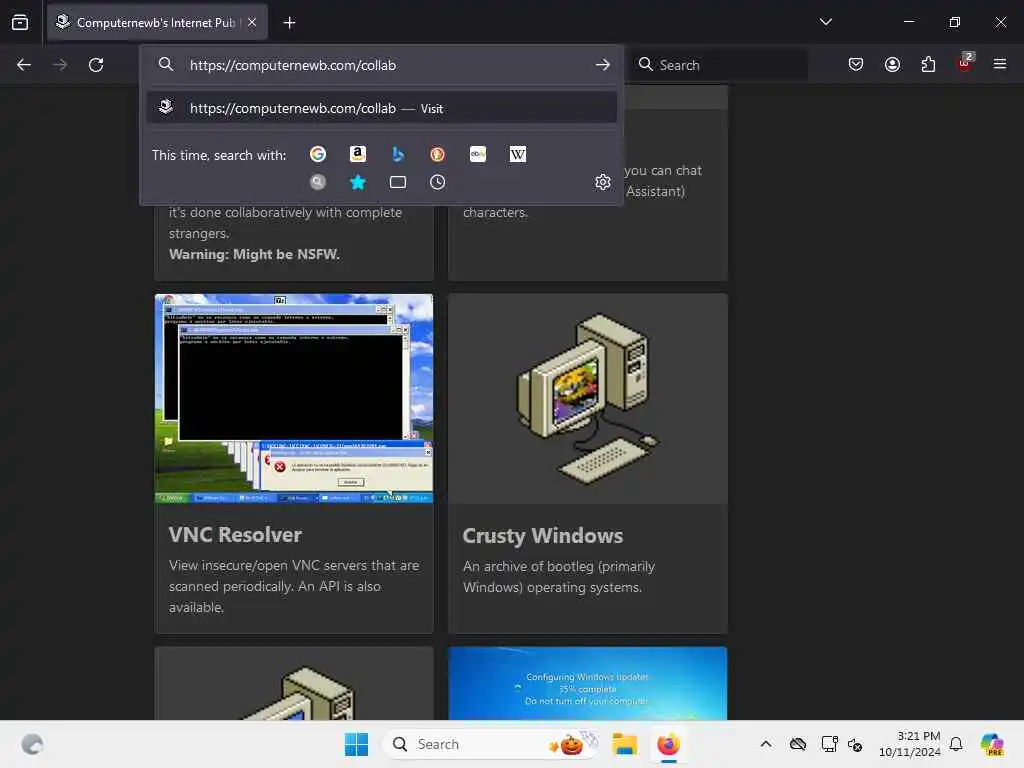Search in history with clock icon

[438, 182]
